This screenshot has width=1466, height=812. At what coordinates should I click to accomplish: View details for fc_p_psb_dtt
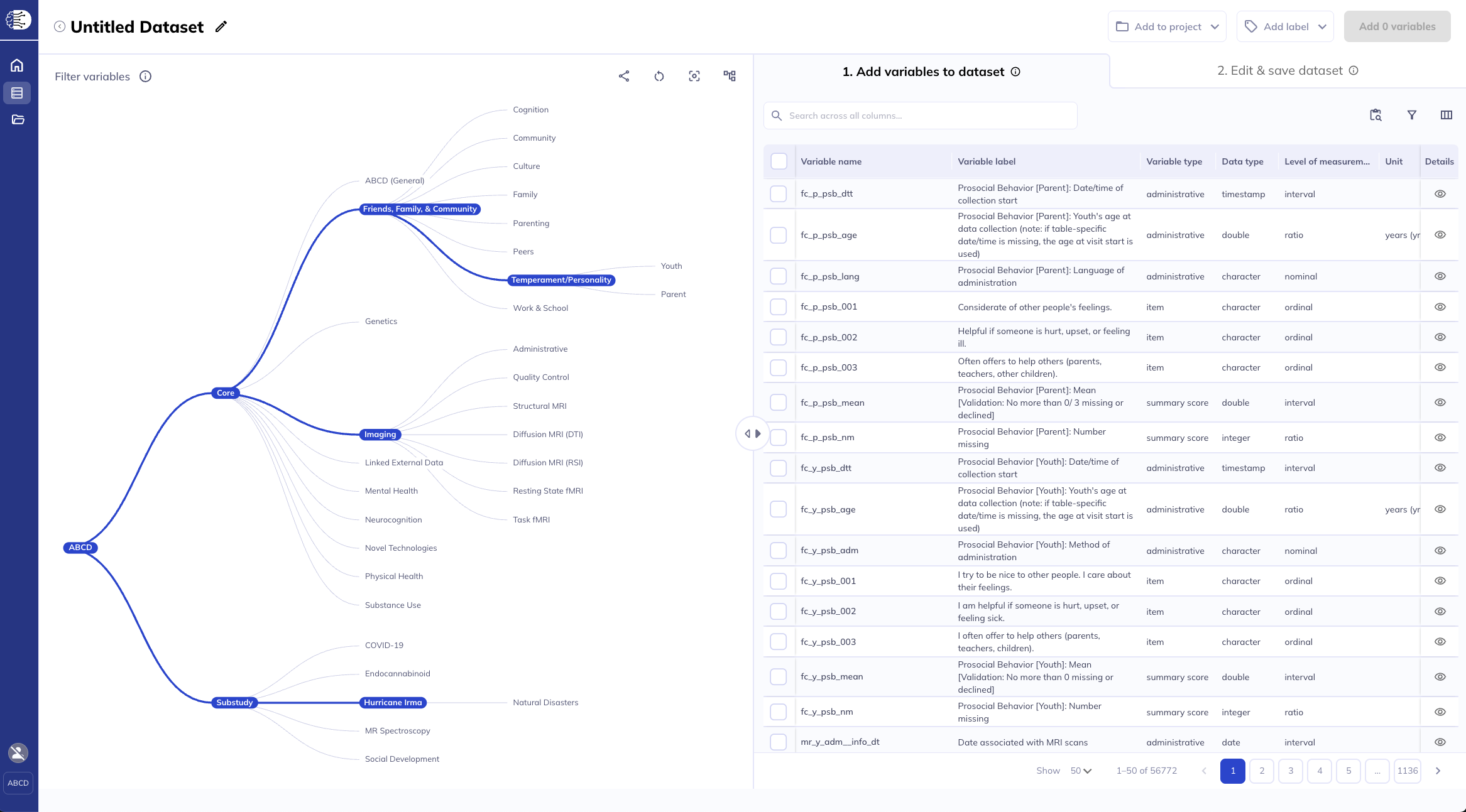[x=1440, y=194]
